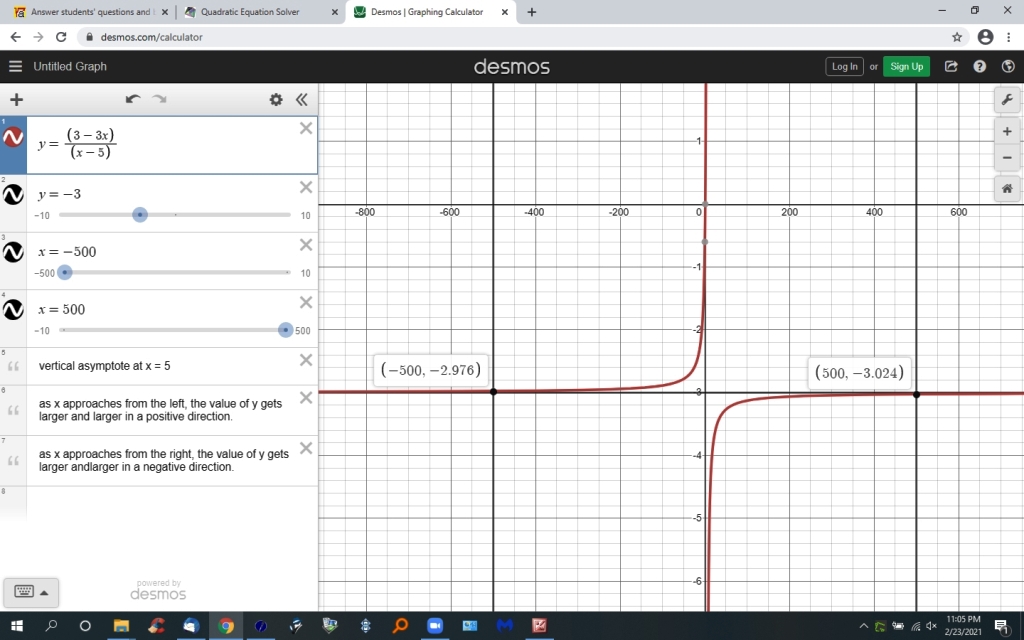Switch to 'Answer students' questions' tab
1024x640 pixels.
click(x=90, y=12)
